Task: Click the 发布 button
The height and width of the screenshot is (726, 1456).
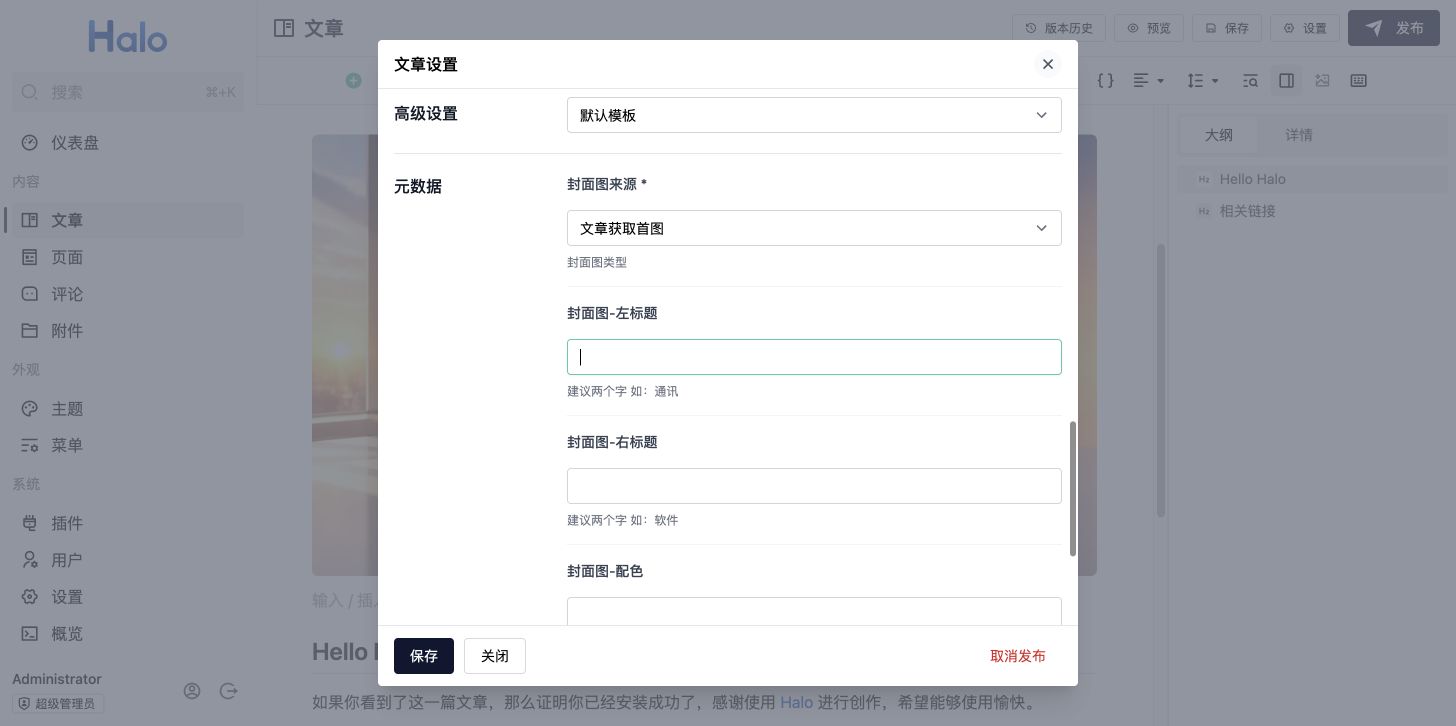Action: pos(1394,28)
